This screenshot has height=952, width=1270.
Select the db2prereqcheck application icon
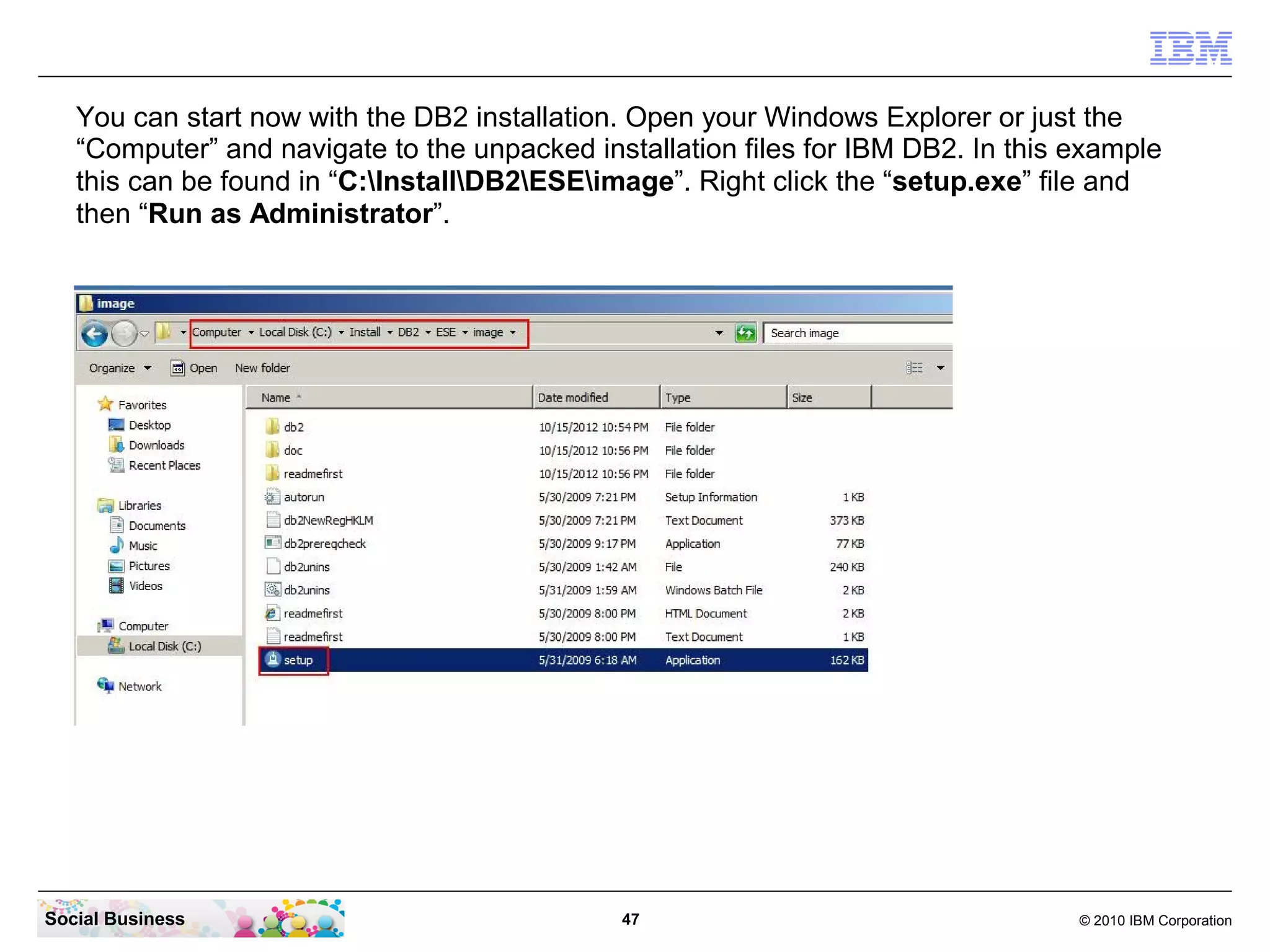point(272,543)
